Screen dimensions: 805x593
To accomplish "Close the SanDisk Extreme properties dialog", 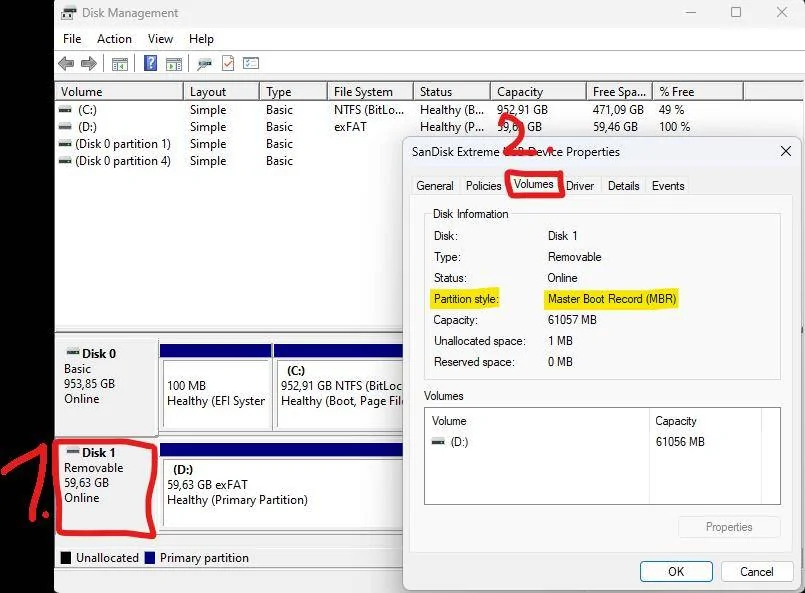I will tap(785, 151).
